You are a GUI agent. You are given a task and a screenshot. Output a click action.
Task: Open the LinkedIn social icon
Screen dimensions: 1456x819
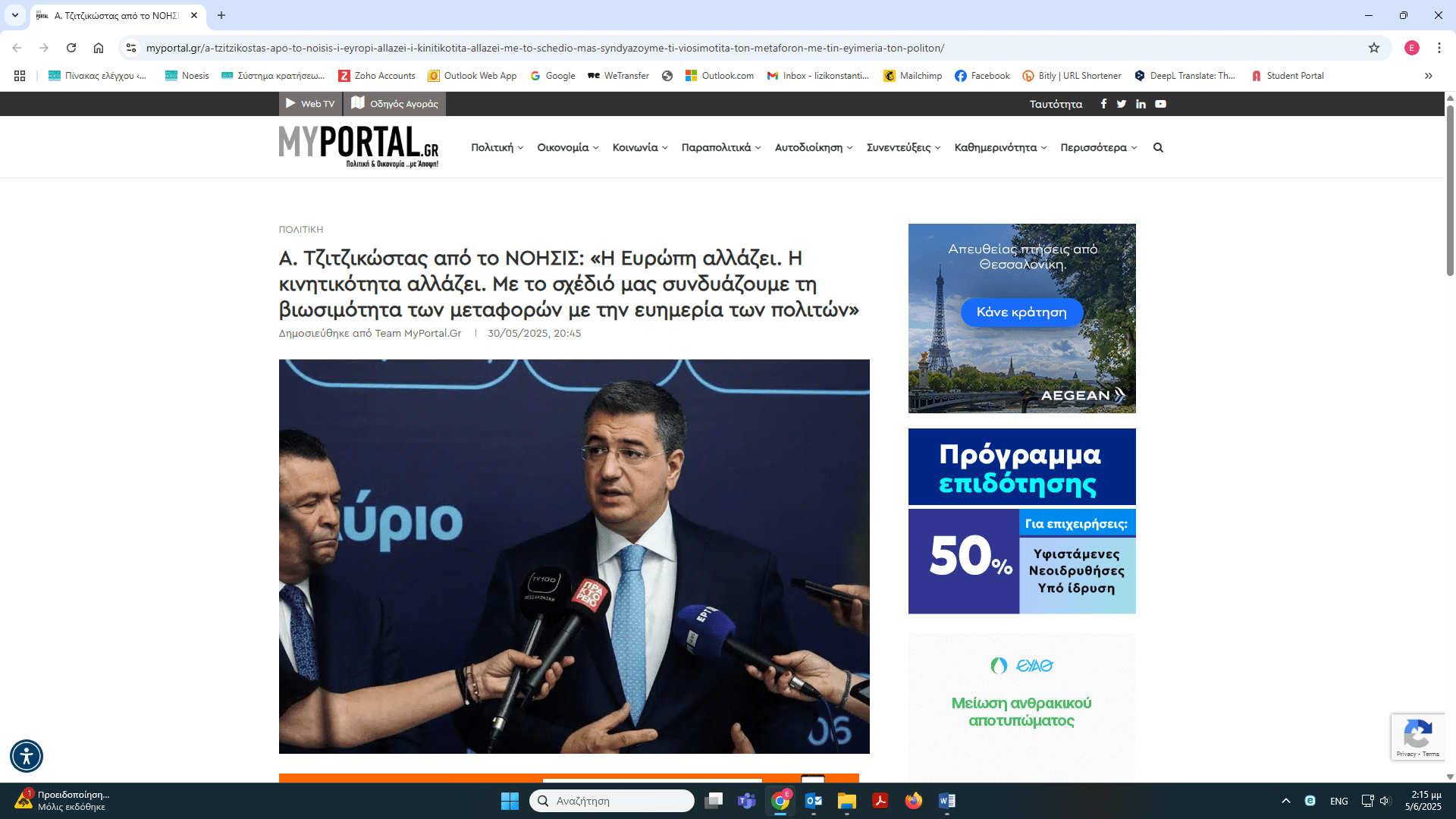(1141, 104)
